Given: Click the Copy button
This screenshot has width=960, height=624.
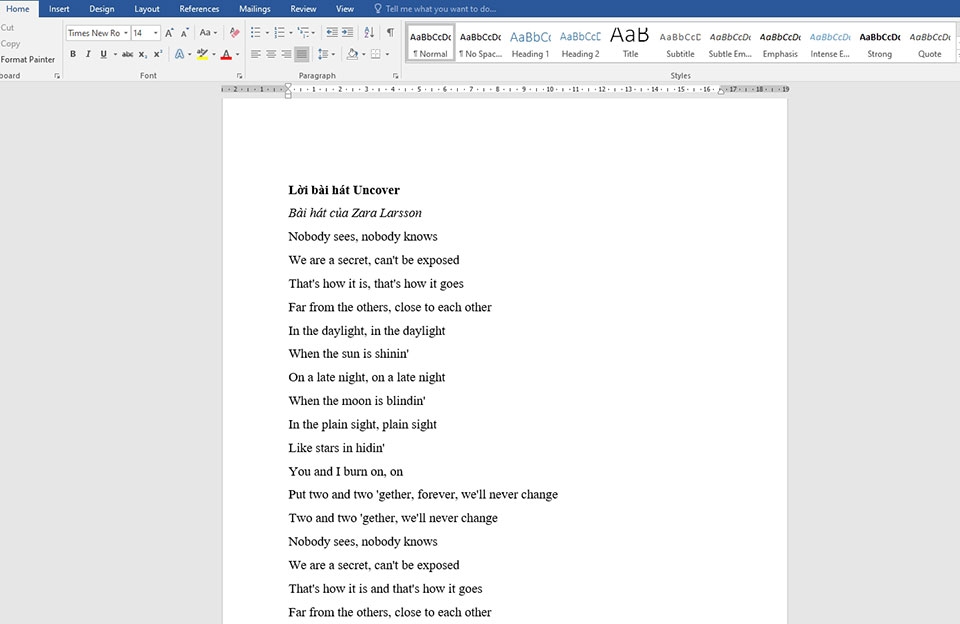Looking at the screenshot, I should 10,43.
